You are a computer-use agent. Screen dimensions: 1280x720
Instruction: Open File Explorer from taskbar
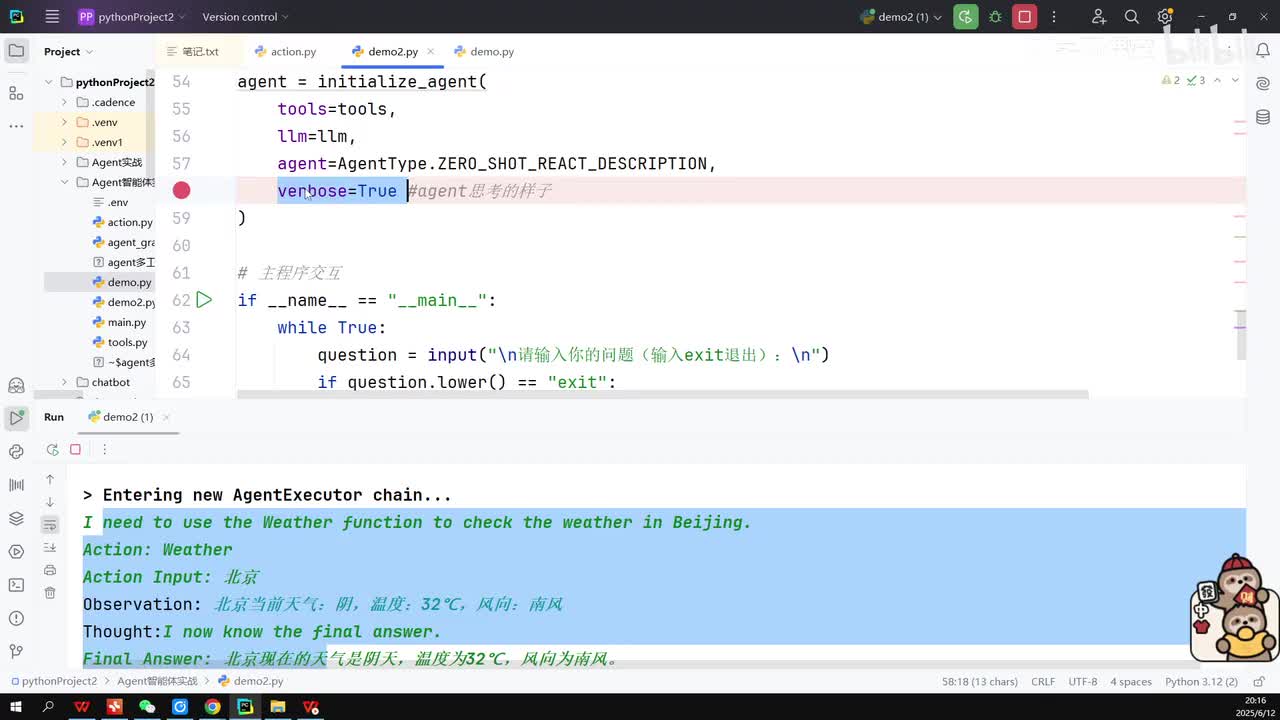click(x=278, y=707)
